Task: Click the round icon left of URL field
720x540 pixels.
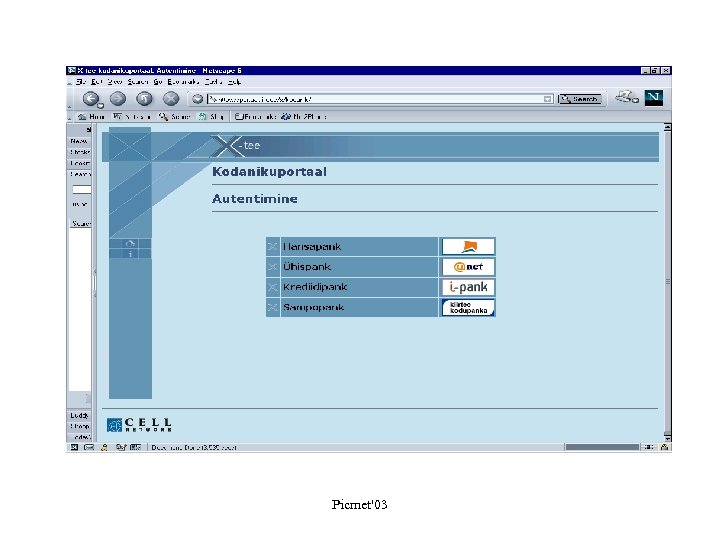Action: pos(197,99)
